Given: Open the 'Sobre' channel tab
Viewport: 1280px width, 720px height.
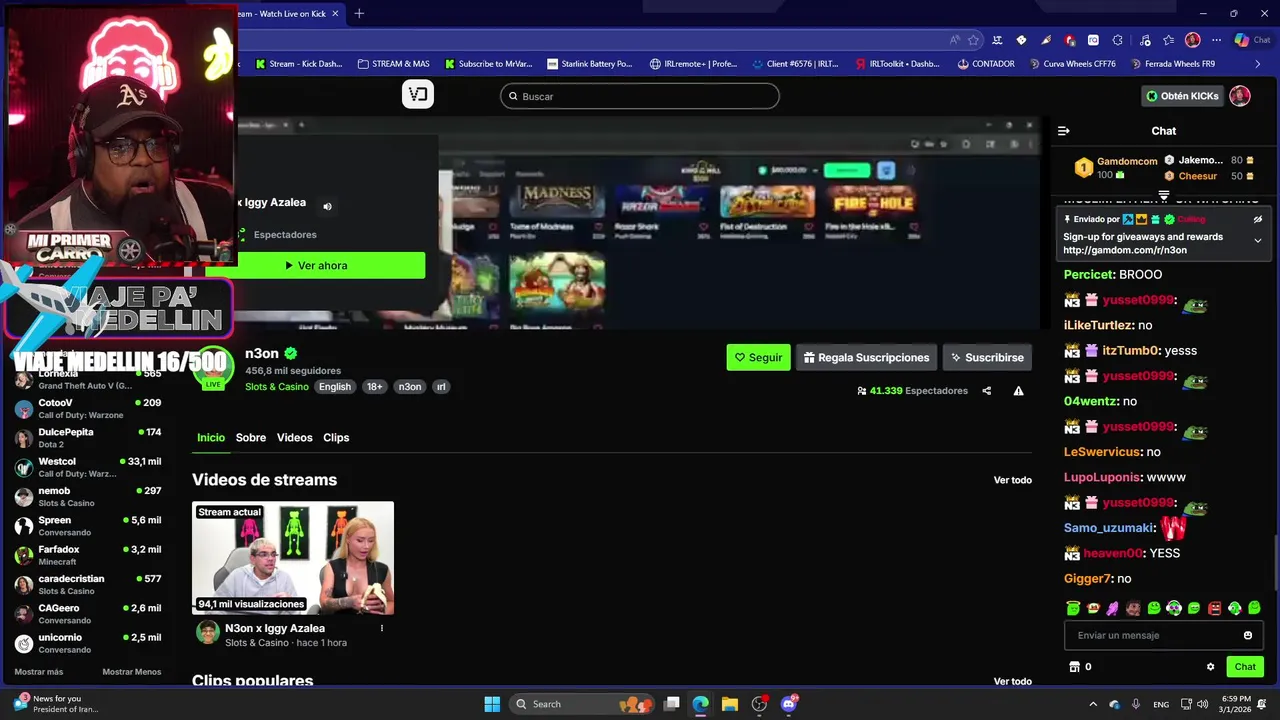Looking at the screenshot, I should click(251, 438).
